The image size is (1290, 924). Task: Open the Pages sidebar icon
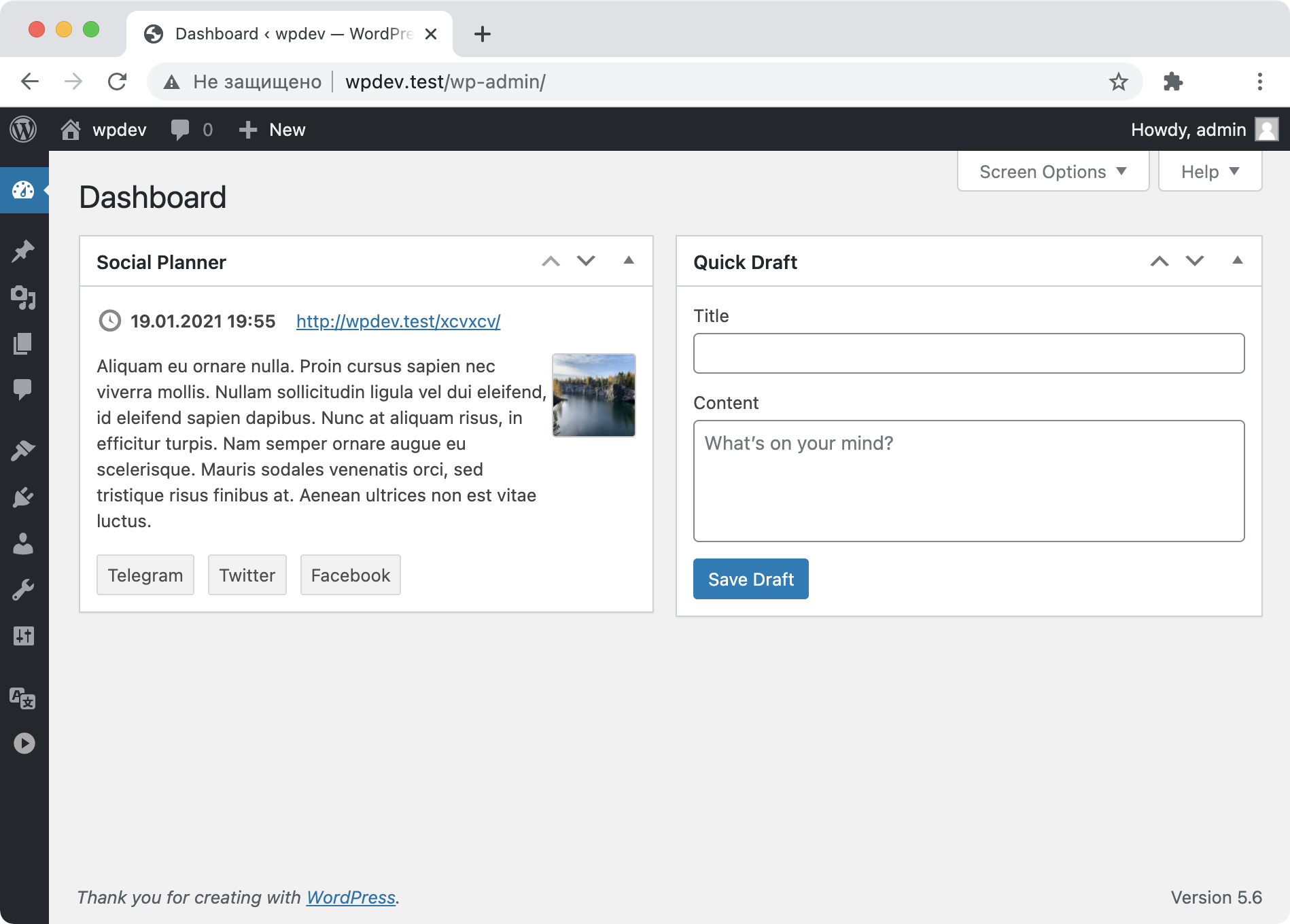point(23,344)
